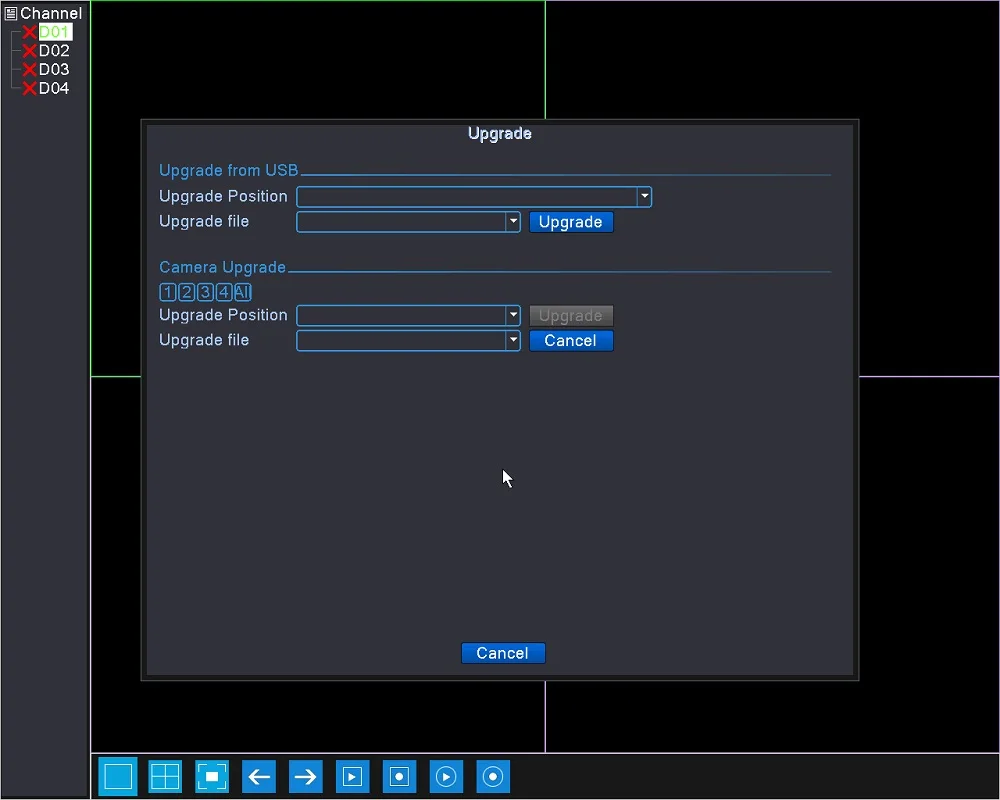This screenshot has width=1000, height=800.
Task: Click Cancel next to Camera Upgrade file
Action: pos(571,340)
